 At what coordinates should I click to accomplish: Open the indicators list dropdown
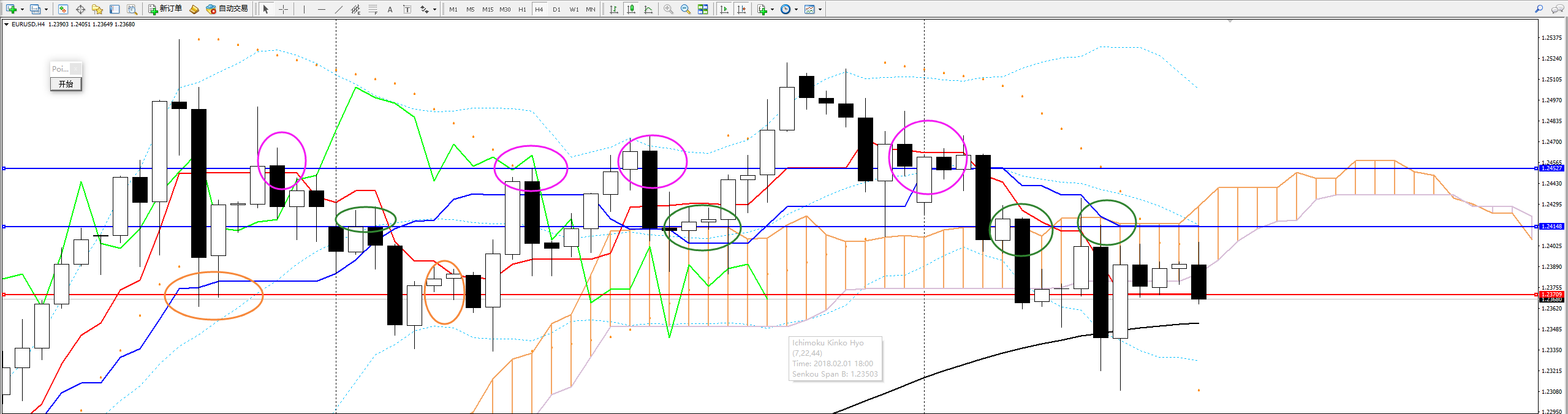[x=772, y=9]
